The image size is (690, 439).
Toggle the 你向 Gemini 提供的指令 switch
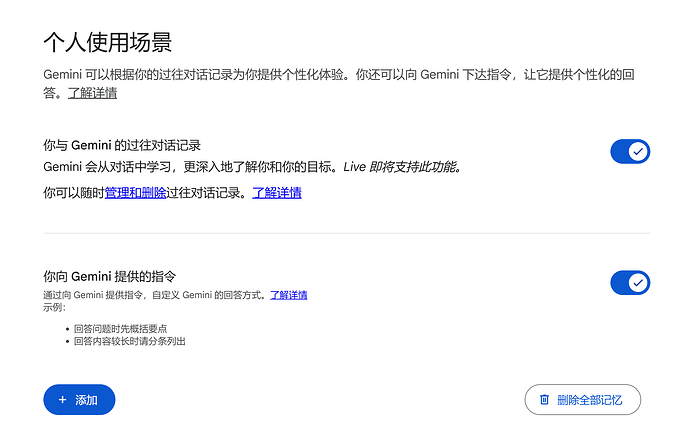click(630, 282)
